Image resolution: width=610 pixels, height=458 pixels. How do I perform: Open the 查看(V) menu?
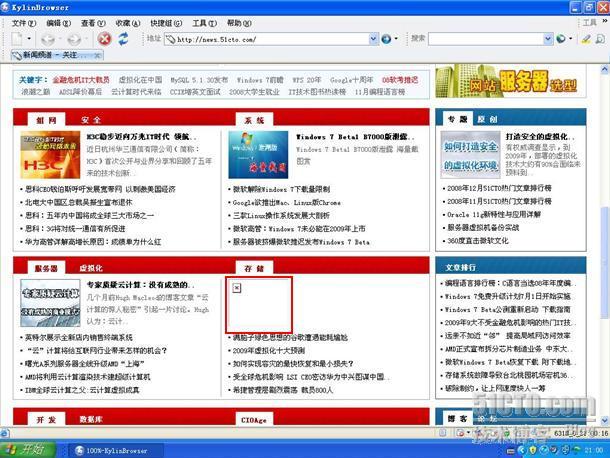pyautogui.click(x=93, y=23)
